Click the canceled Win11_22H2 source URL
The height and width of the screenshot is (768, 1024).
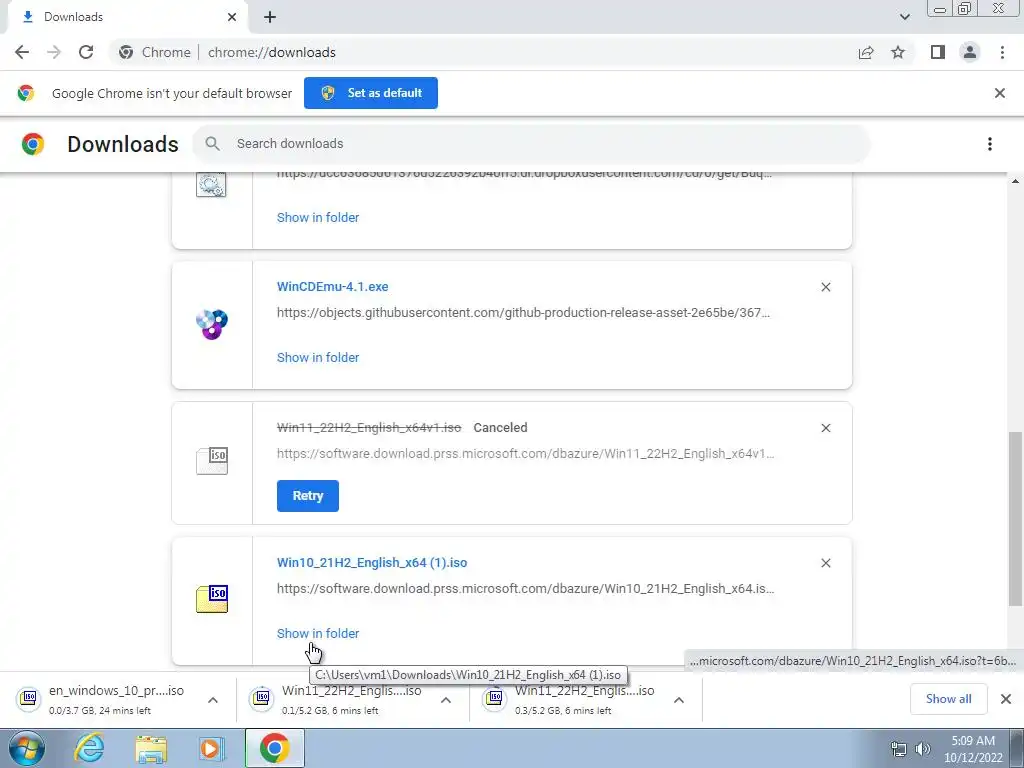coord(526,453)
